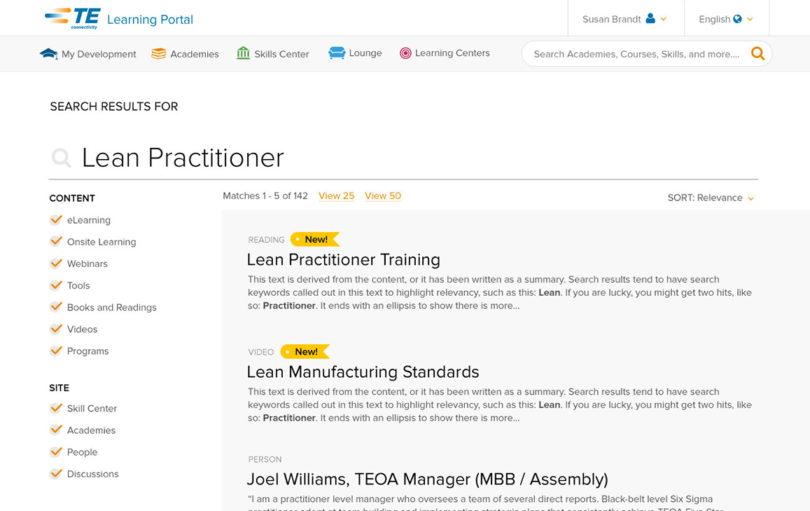The width and height of the screenshot is (810, 511).
Task: Click the Academies books icon
Action: [x=159, y=53]
